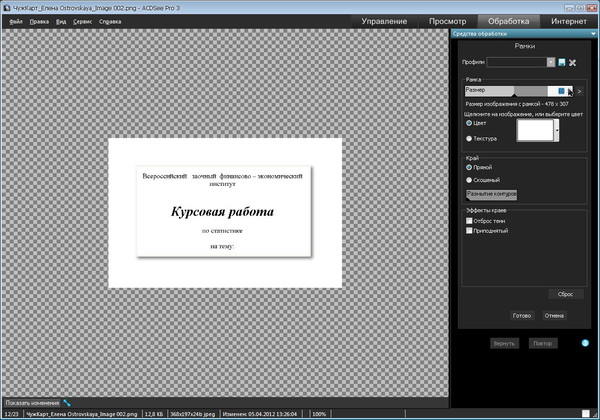Click the Показать изменения button

(32, 403)
